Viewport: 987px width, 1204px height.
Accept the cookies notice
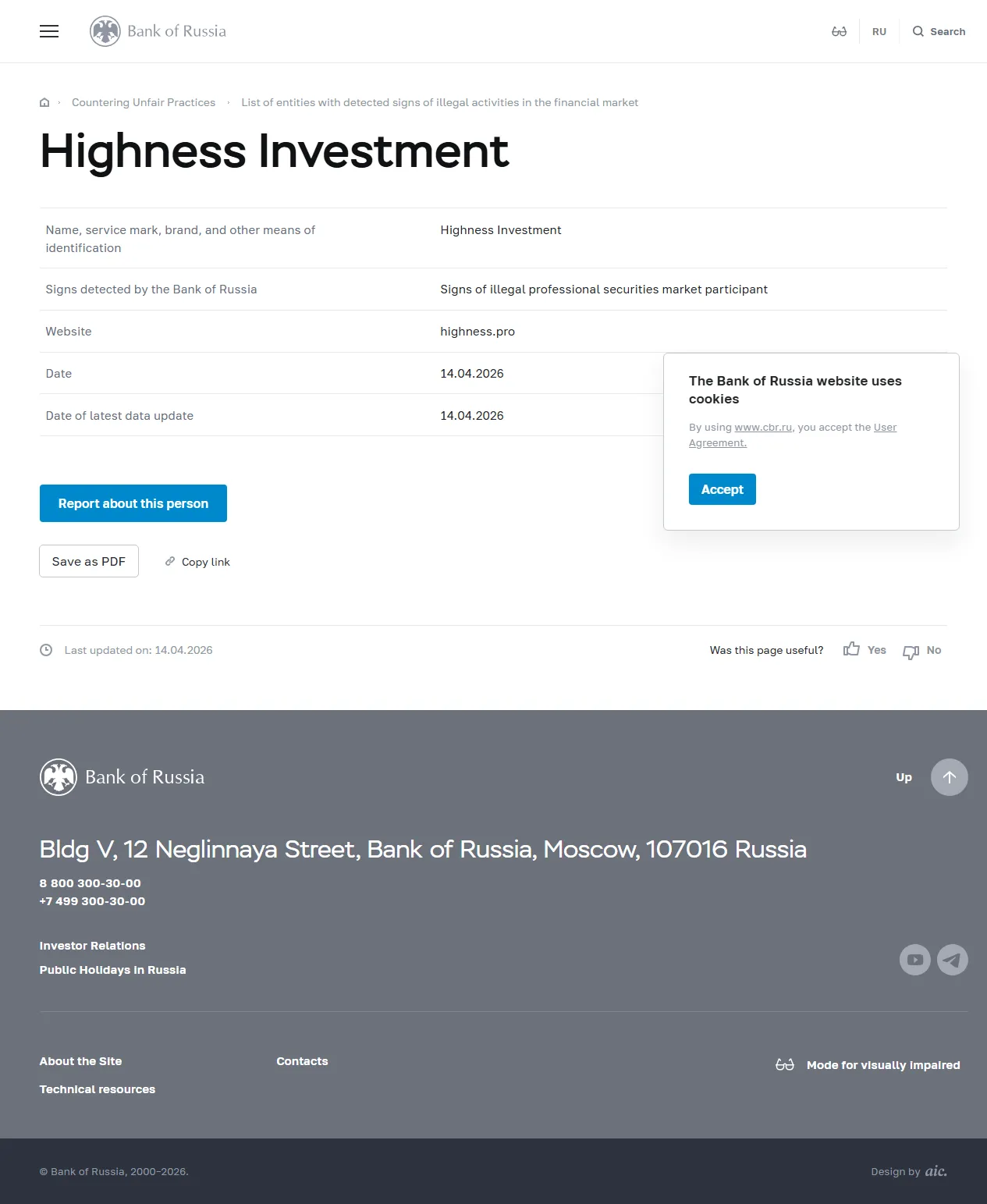[x=722, y=489]
